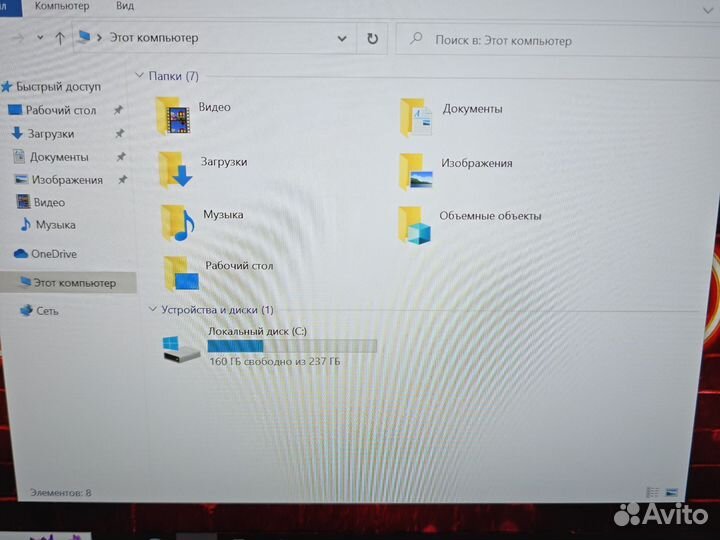Click the Рабочий стол folder label in Папки
This screenshot has width=720, height=540.
pyautogui.click(x=239, y=265)
